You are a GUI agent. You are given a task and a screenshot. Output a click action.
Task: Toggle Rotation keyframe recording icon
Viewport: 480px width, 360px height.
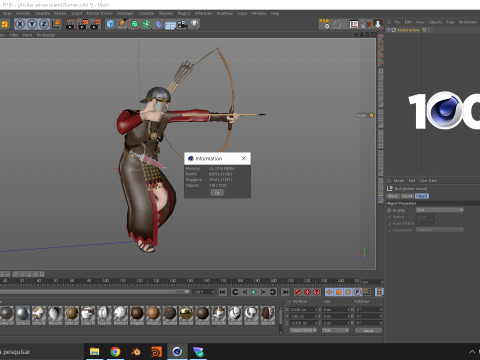point(348,292)
